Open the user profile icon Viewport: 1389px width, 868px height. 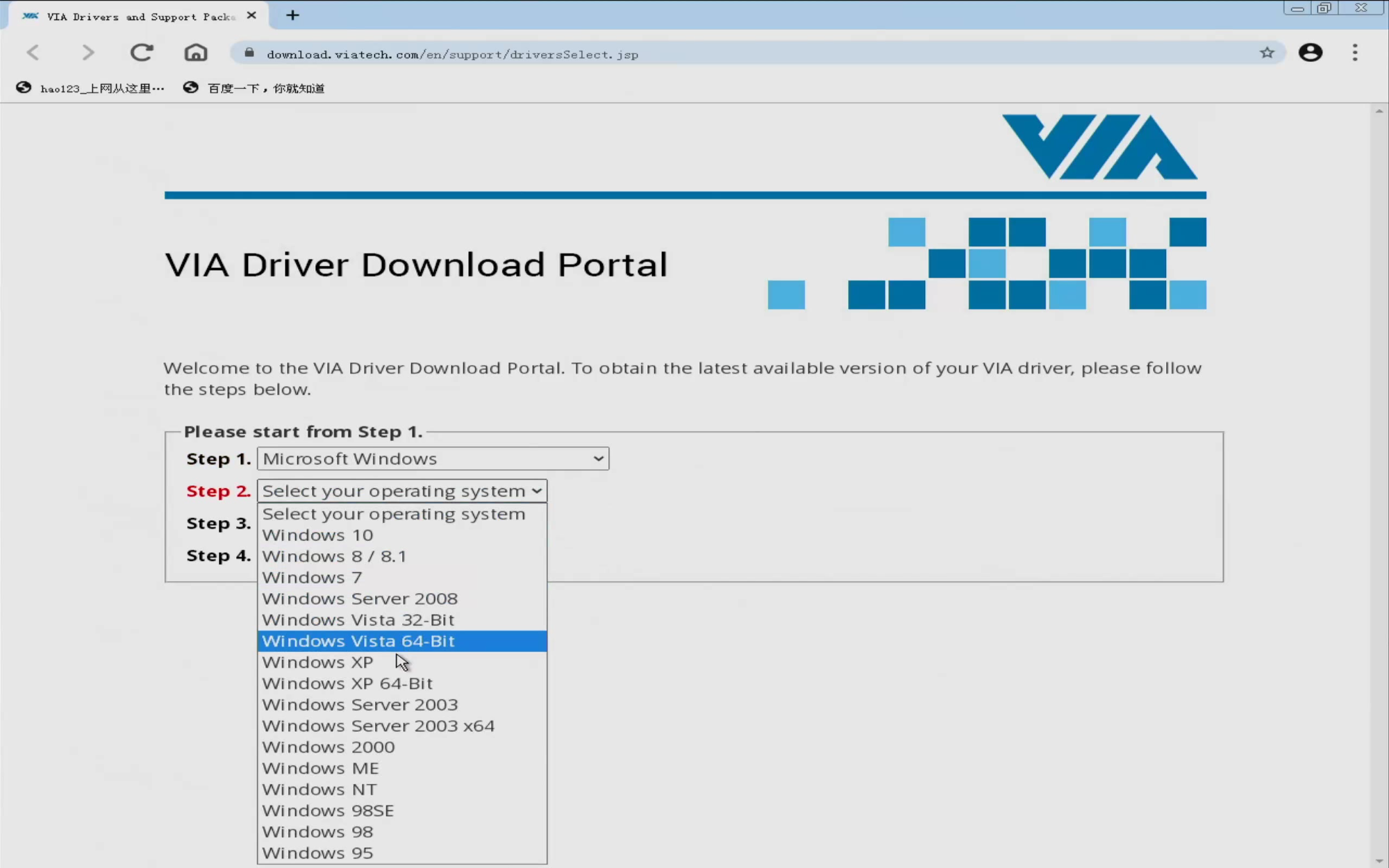[x=1311, y=53]
